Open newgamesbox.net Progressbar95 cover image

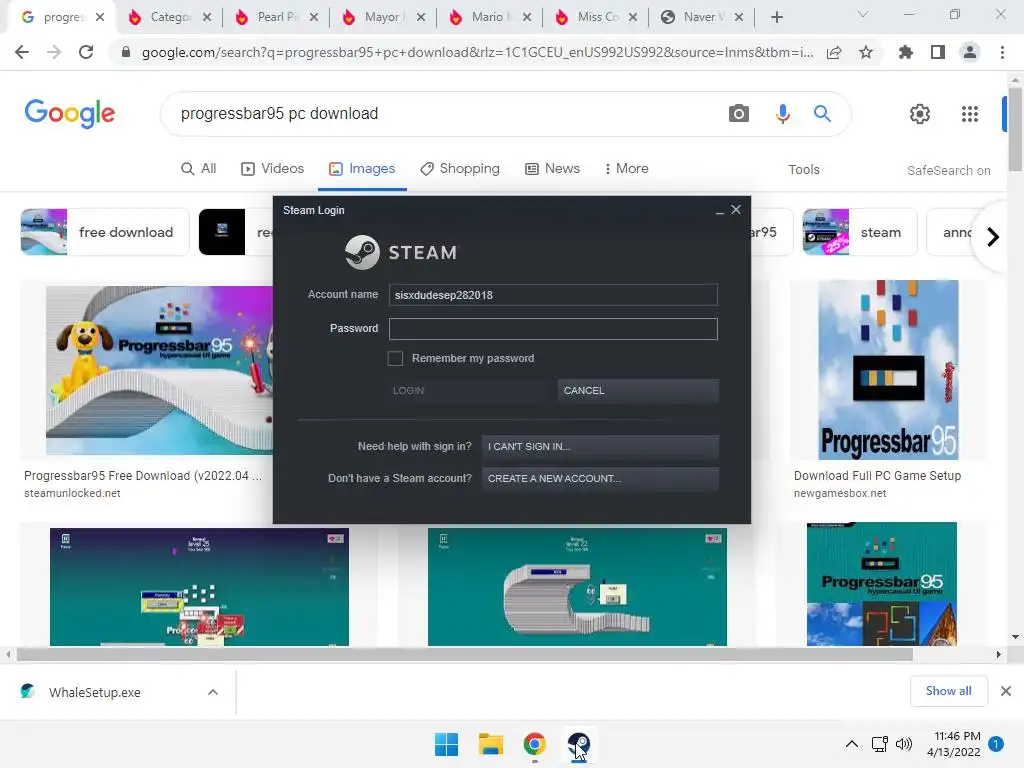point(889,370)
